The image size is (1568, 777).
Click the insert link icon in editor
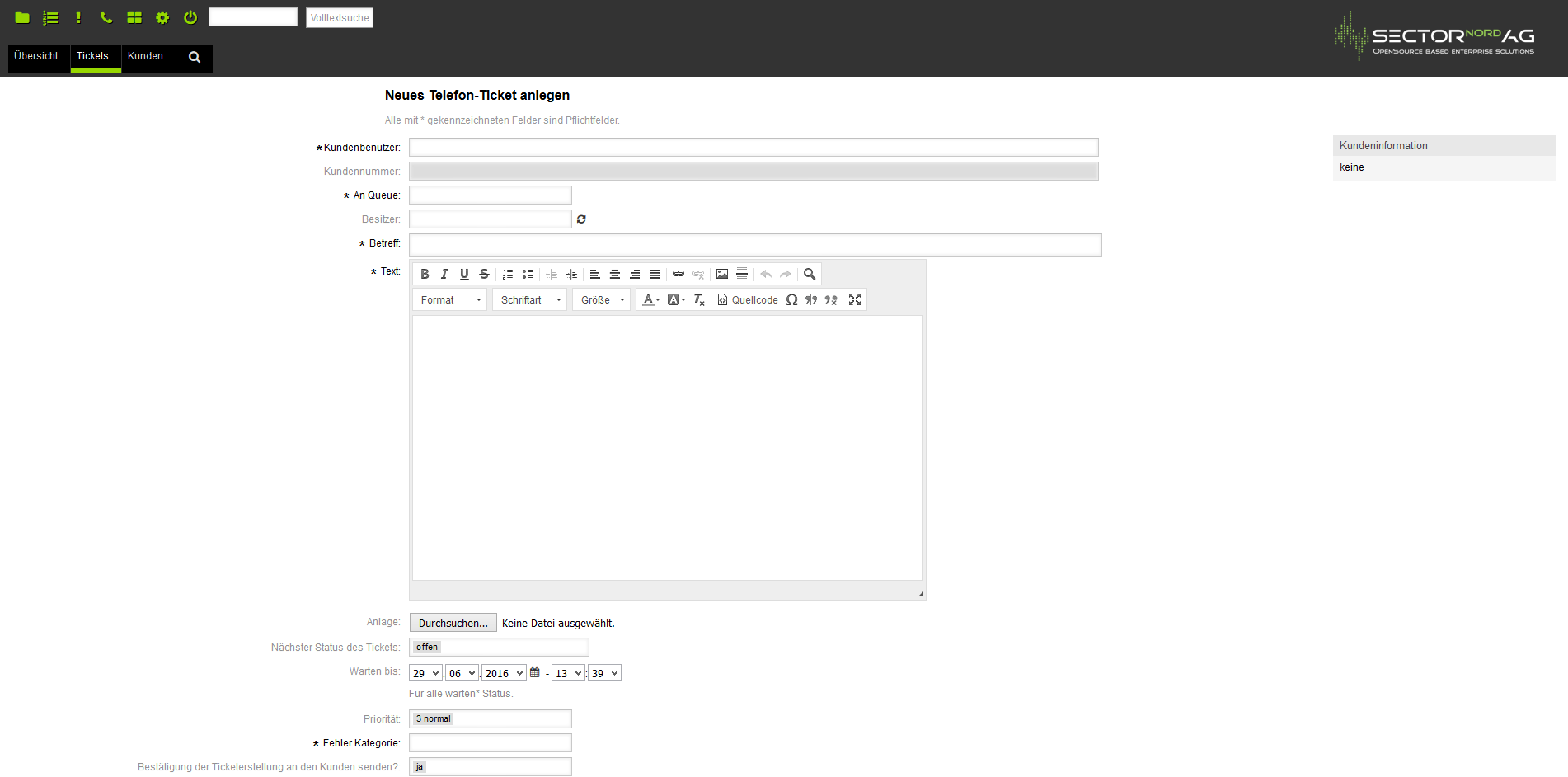point(678,274)
